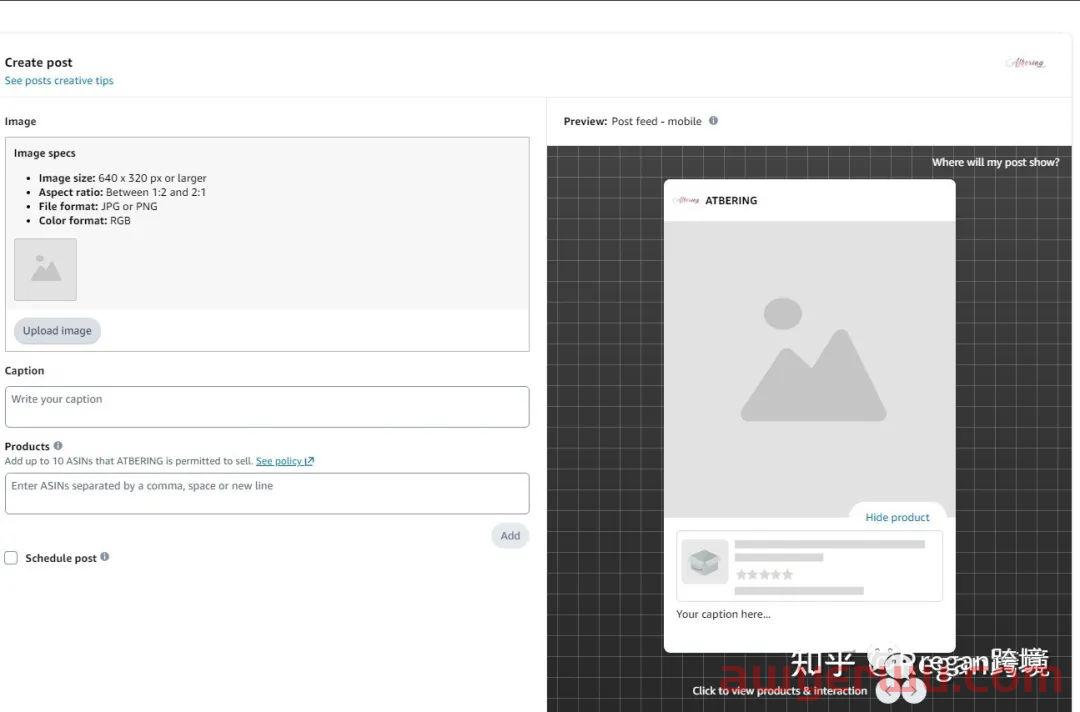1080x712 pixels.
Task: Click the image placeholder thumbnail icon
Action: pyautogui.click(x=45, y=269)
